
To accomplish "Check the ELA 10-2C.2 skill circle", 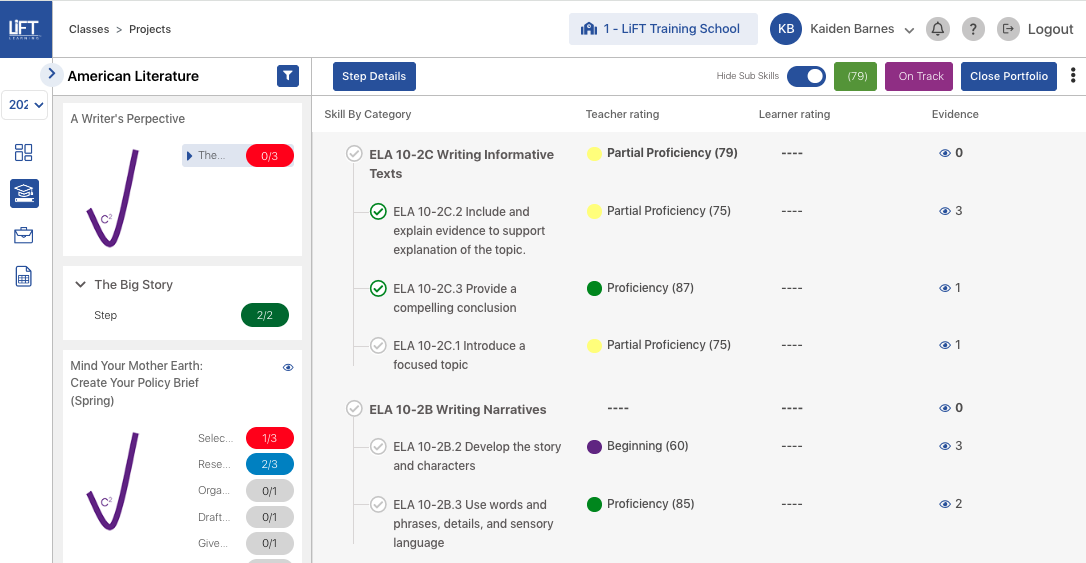I will click(x=378, y=211).
